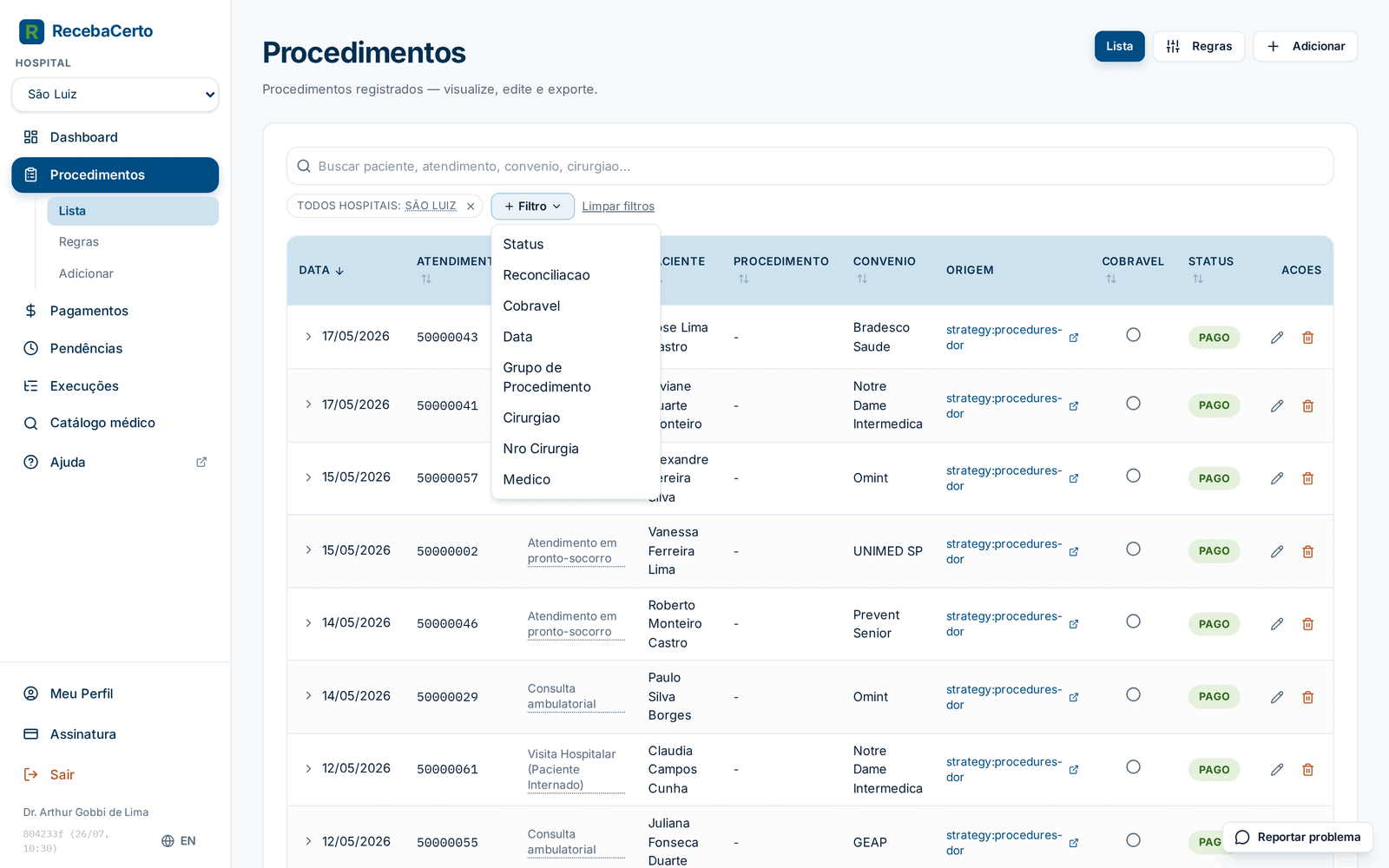
Task: Click Sair to log out
Action: (115, 774)
